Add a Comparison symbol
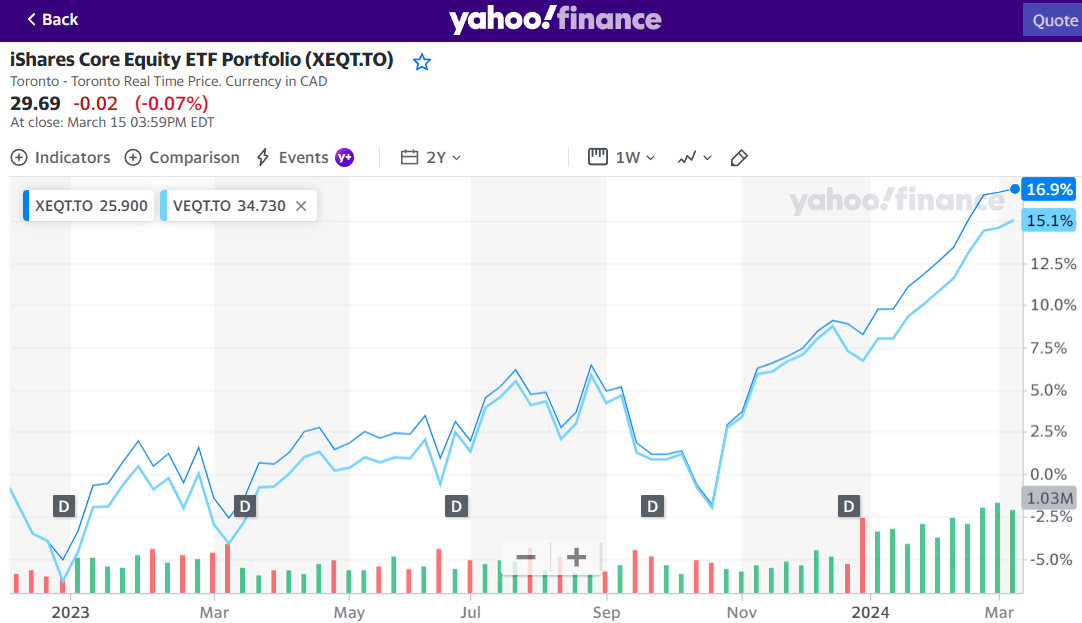Image resolution: width=1082 pixels, height=623 pixels. (182, 157)
